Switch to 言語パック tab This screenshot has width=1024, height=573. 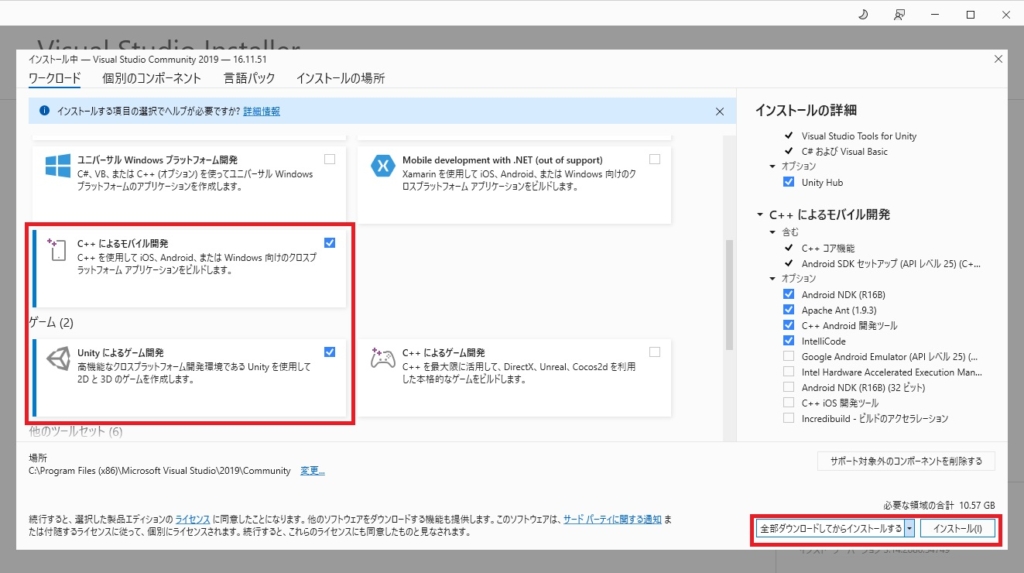coord(249,78)
